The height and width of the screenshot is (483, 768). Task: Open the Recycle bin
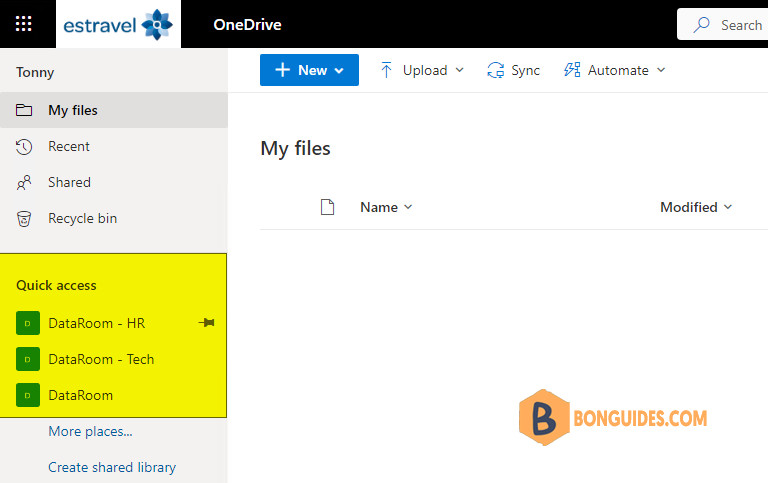pos(114,218)
